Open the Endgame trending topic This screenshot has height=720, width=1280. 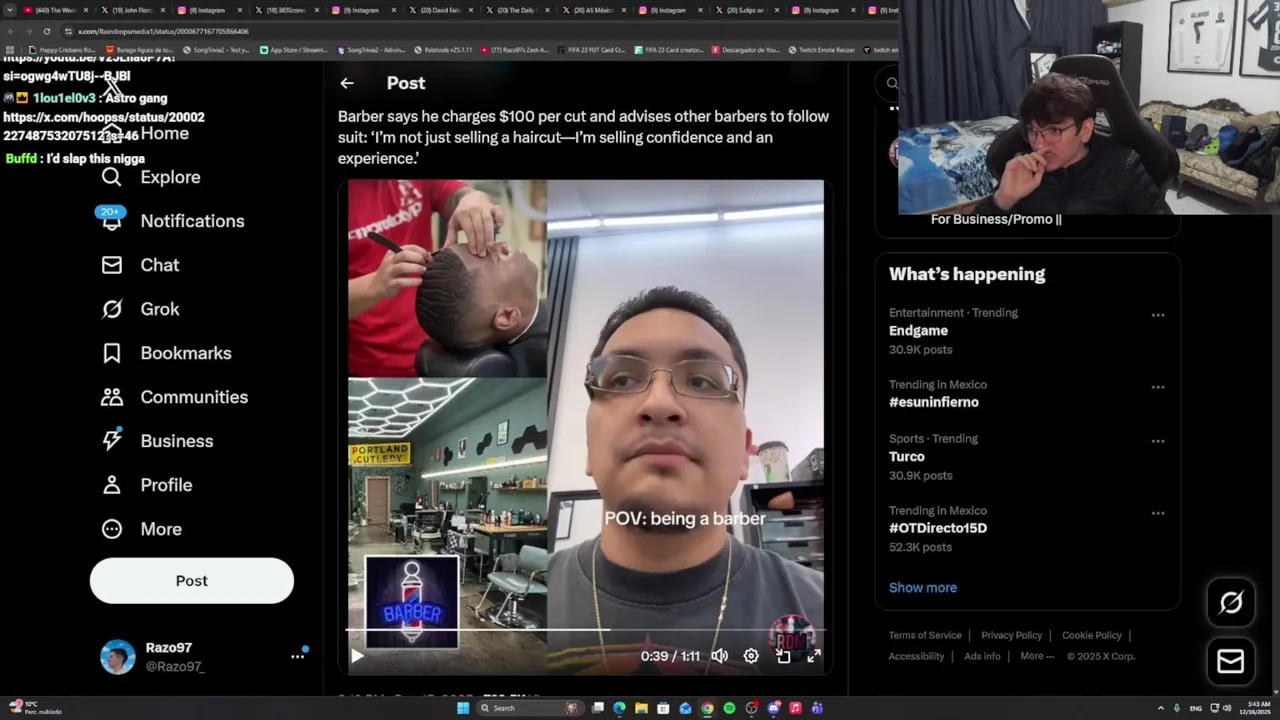pyautogui.click(x=918, y=331)
